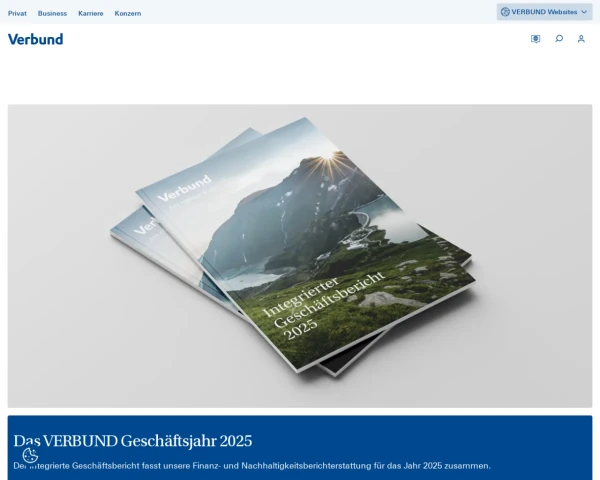Open the cookie settings icon
The height and width of the screenshot is (480, 600).
30,456
